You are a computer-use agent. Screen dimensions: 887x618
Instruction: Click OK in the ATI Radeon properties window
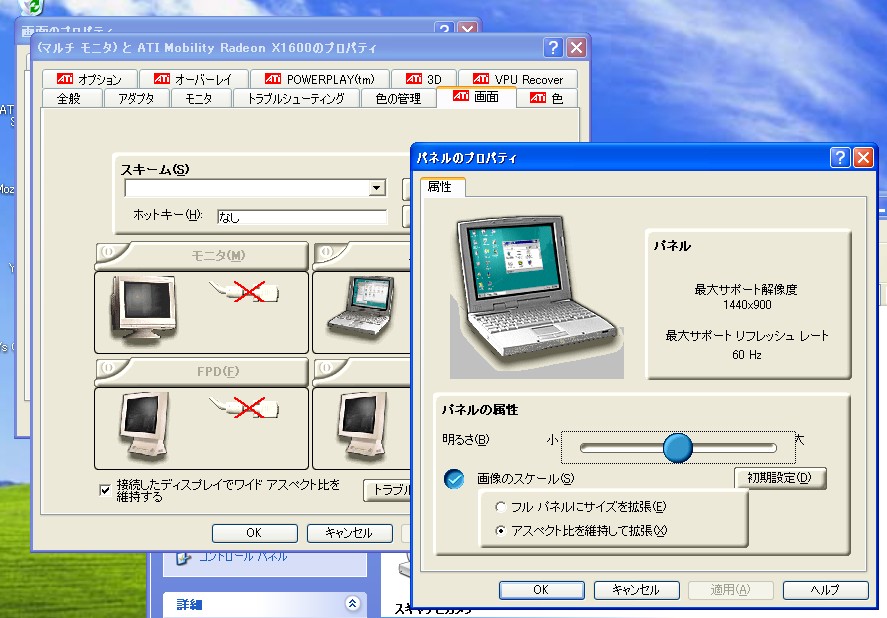point(255,533)
